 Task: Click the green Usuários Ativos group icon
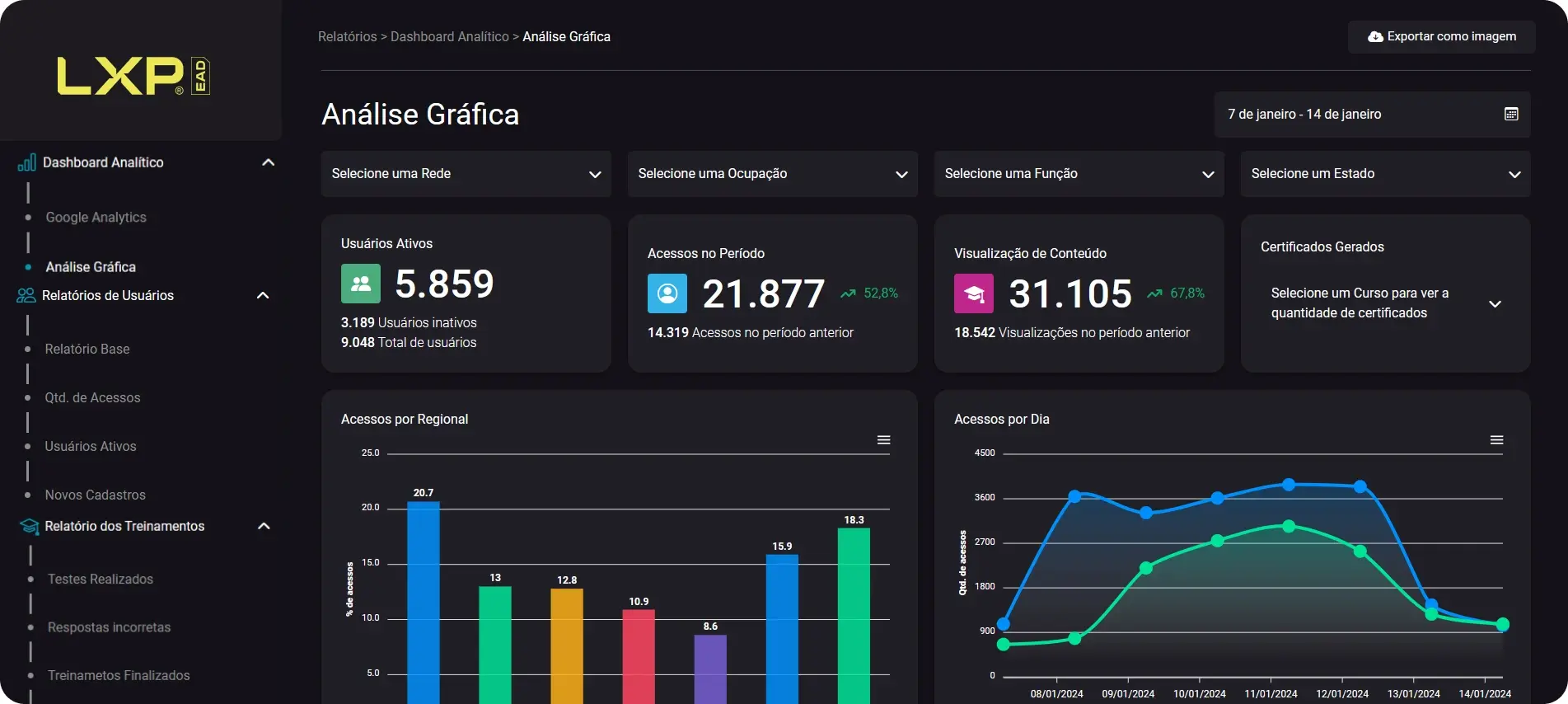click(x=360, y=284)
